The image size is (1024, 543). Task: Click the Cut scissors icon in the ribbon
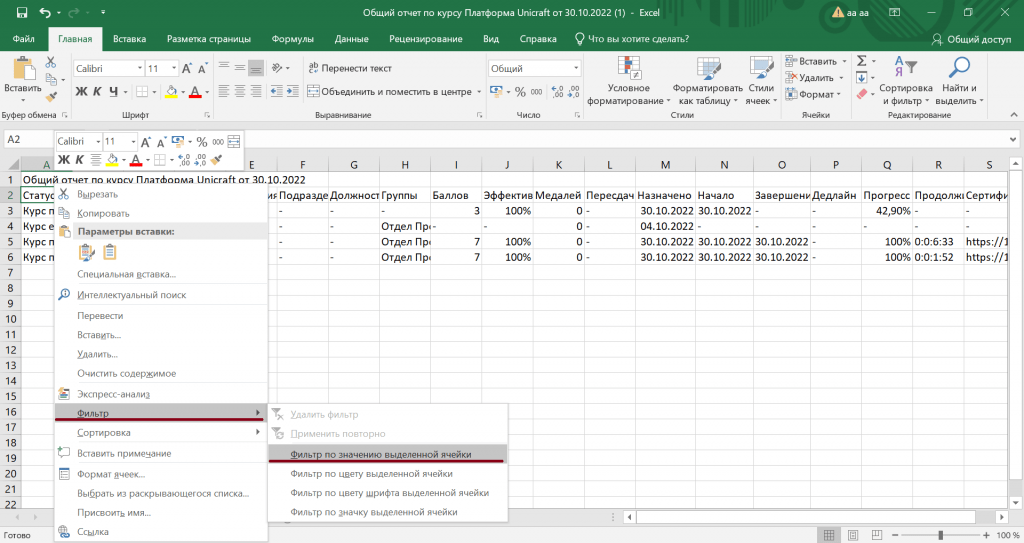point(51,63)
